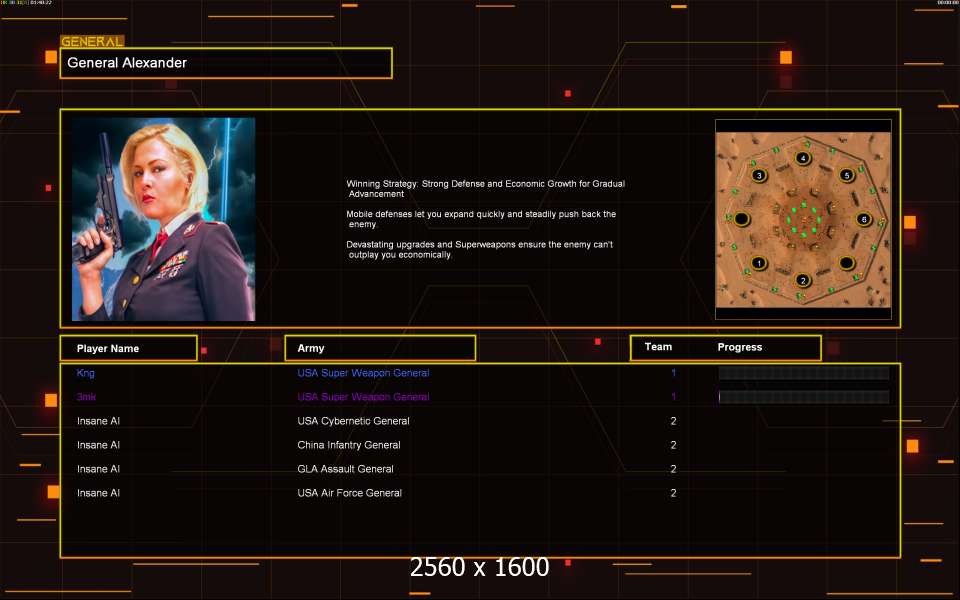Click the Insane AI name beside China Infantry General
This screenshot has width=960, height=600.
(x=99, y=445)
